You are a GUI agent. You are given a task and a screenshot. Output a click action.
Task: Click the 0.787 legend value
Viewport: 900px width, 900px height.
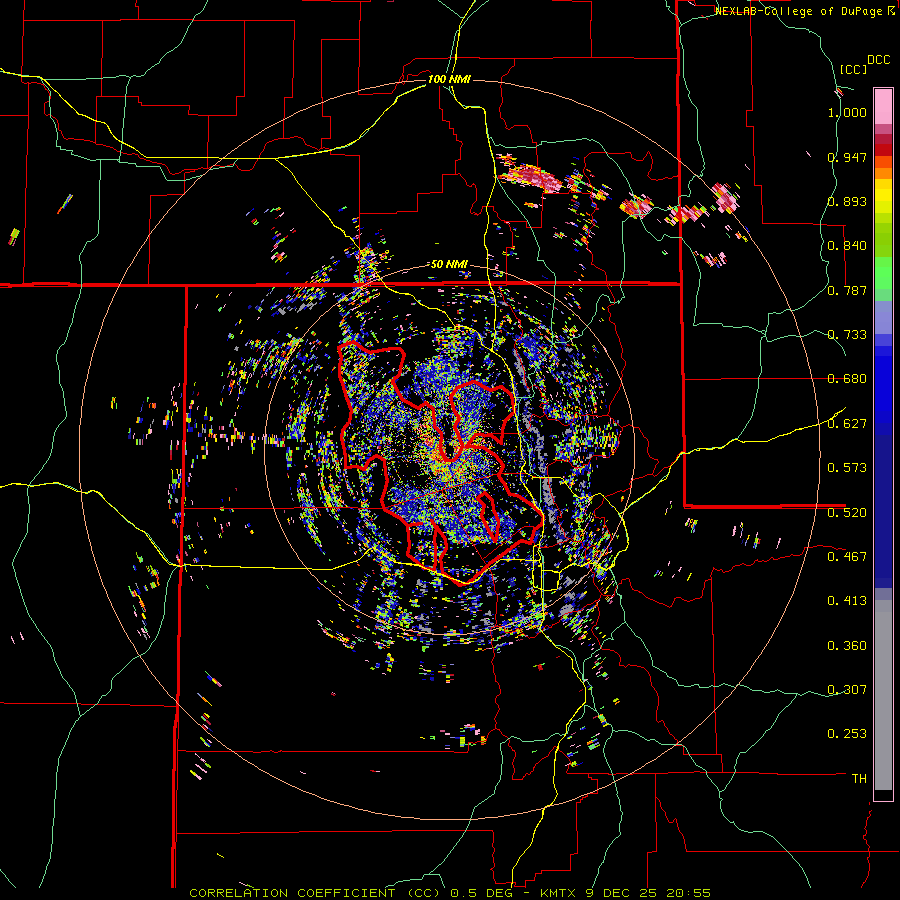click(847, 290)
